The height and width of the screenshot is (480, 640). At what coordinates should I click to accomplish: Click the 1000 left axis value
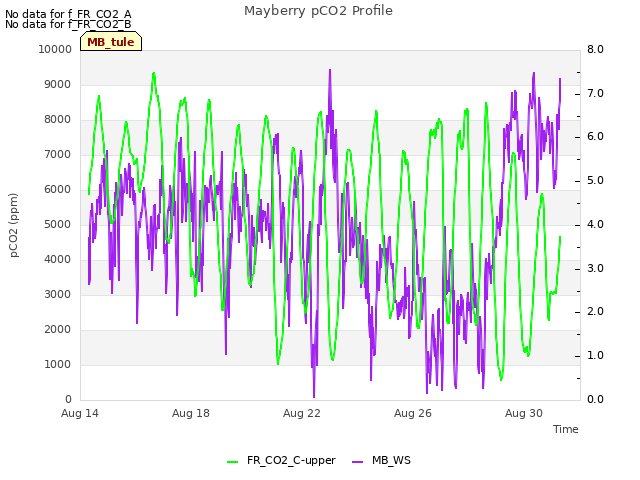point(58,364)
